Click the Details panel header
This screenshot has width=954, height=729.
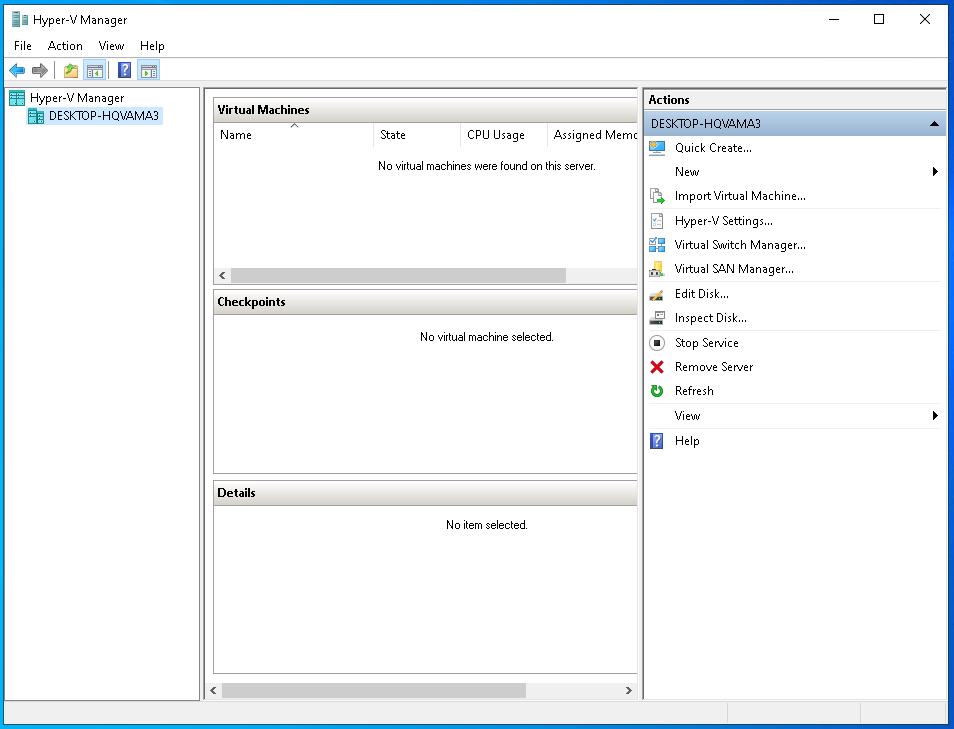click(425, 494)
